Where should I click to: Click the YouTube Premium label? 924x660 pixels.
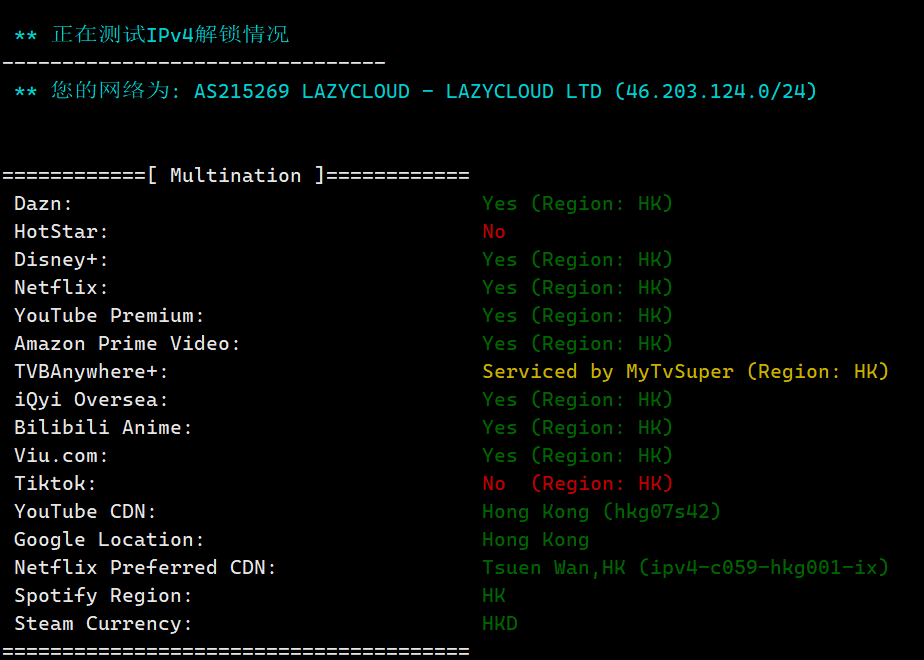click(109, 316)
